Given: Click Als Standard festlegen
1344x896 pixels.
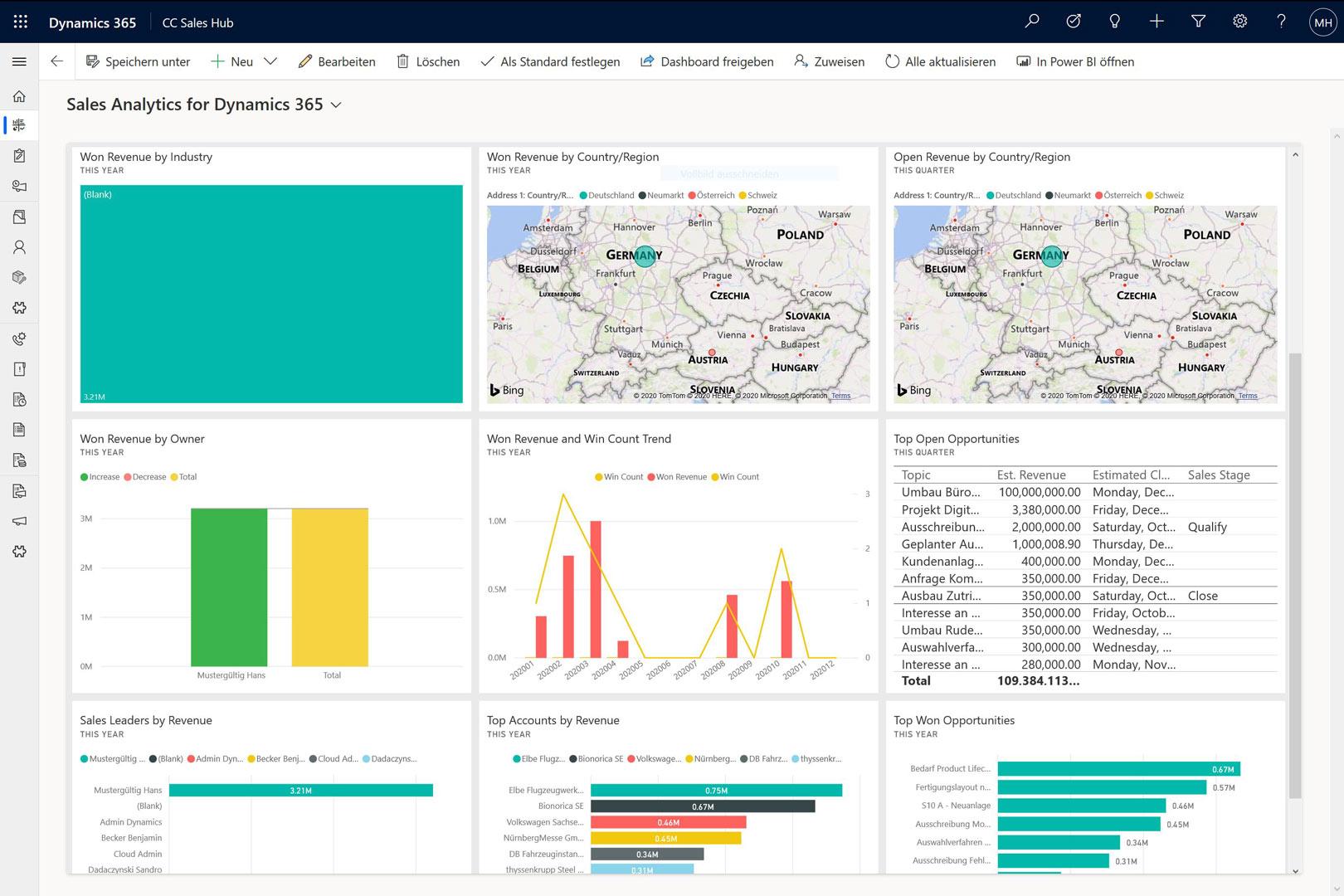Looking at the screenshot, I should tap(550, 61).
